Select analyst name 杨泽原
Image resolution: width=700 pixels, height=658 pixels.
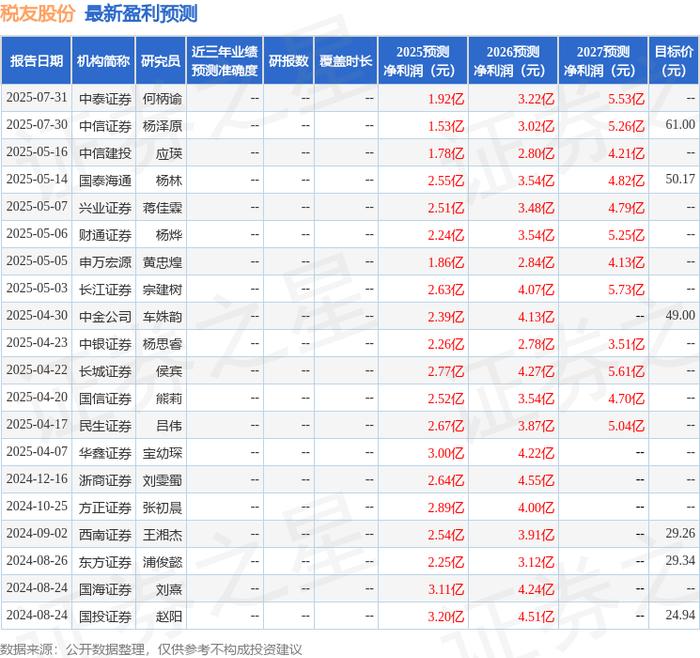click(162, 126)
